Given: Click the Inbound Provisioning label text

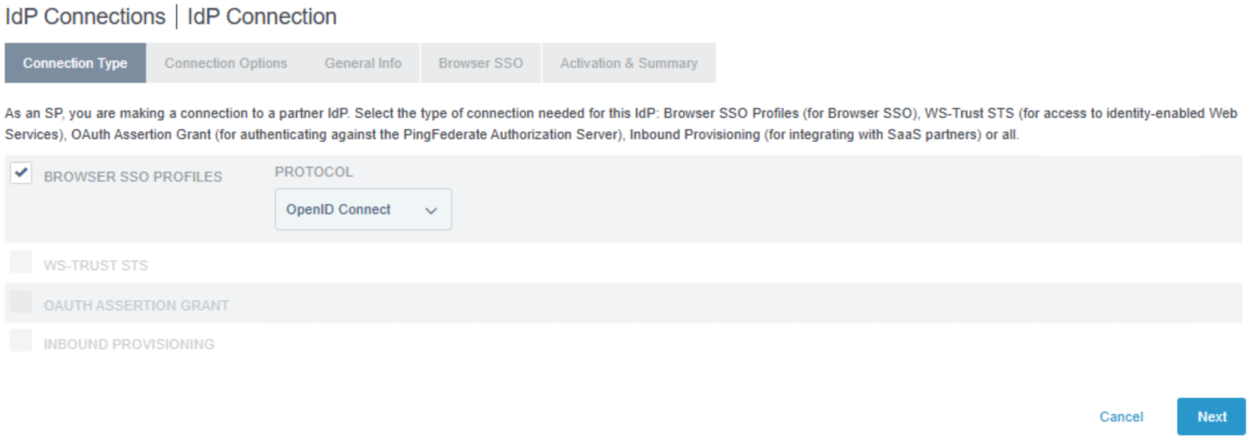Looking at the screenshot, I should point(129,345).
